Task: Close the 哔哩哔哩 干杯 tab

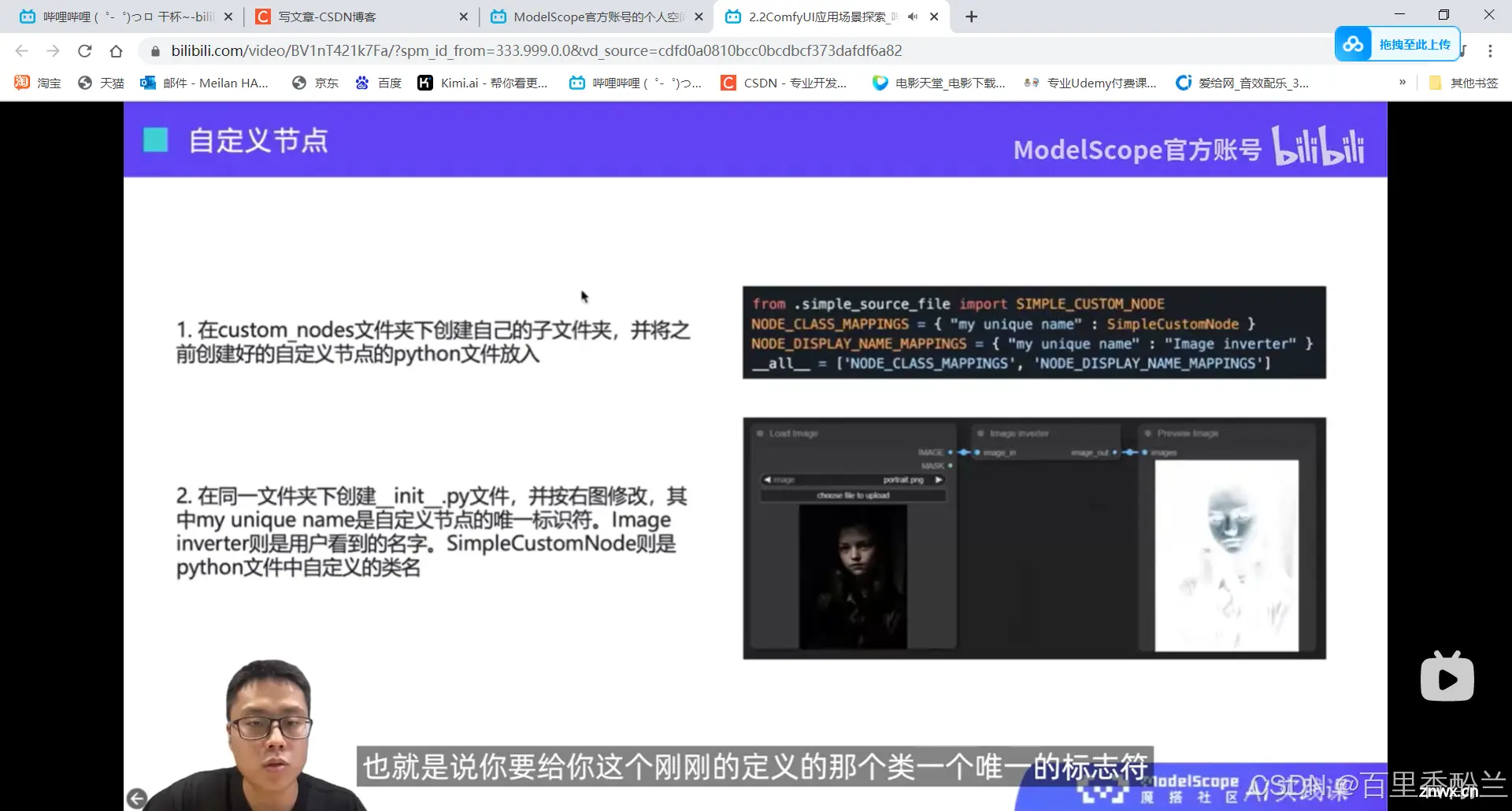Action: tap(228, 17)
